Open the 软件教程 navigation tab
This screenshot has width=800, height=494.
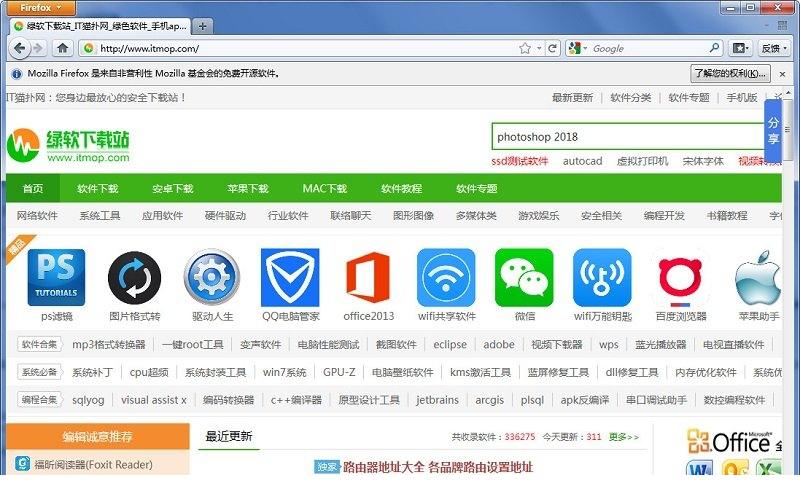point(402,188)
